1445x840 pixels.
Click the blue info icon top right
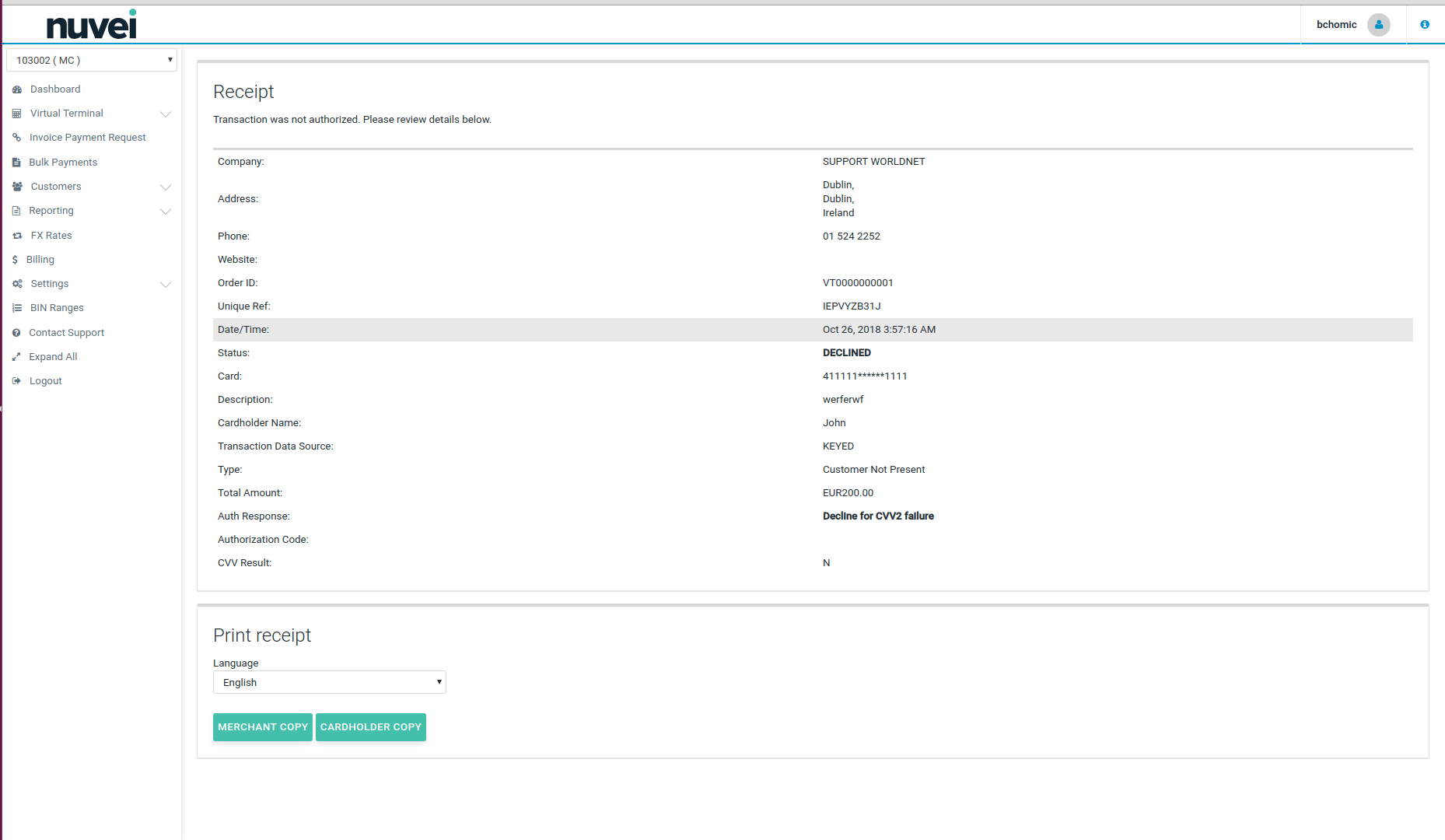pyautogui.click(x=1425, y=25)
